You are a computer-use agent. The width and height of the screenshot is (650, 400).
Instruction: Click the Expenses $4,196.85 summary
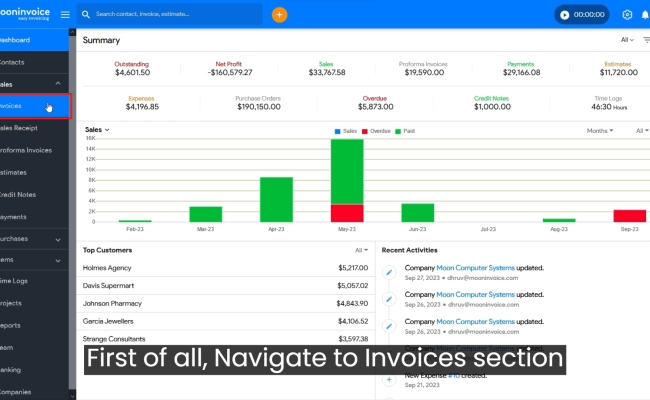click(142, 103)
